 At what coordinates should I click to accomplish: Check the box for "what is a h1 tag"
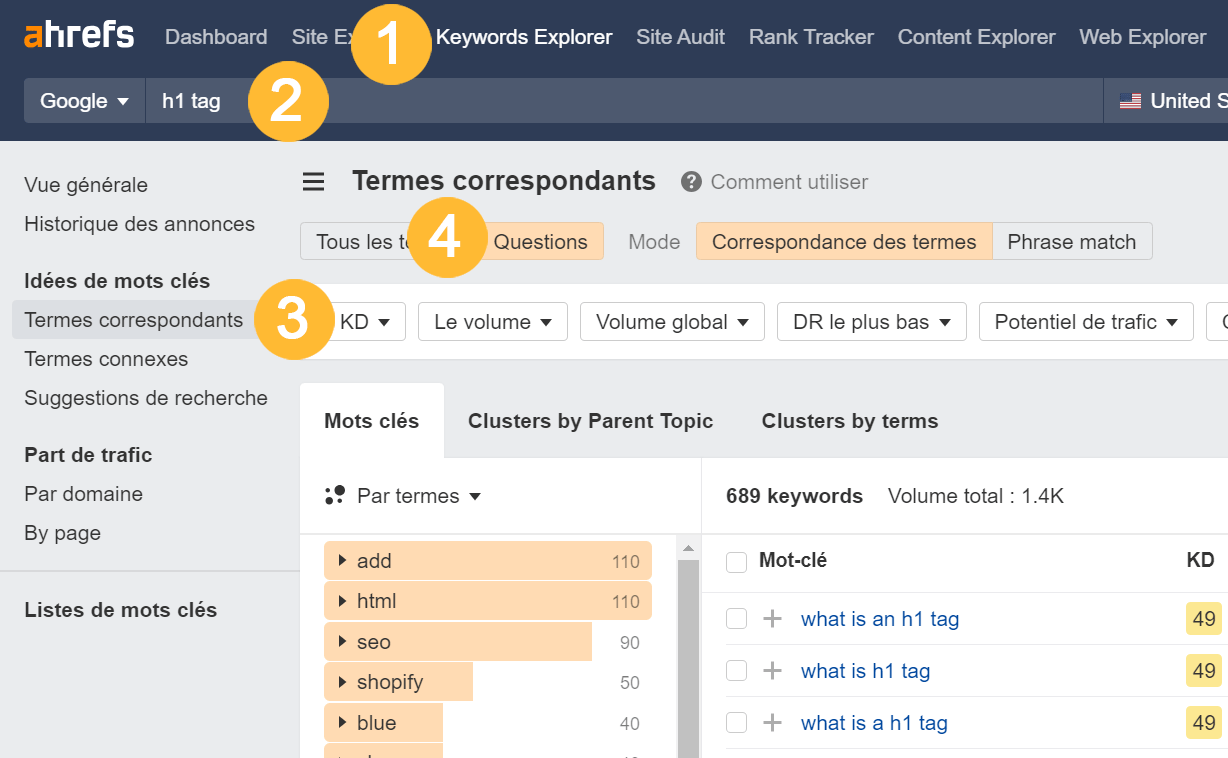(736, 723)
